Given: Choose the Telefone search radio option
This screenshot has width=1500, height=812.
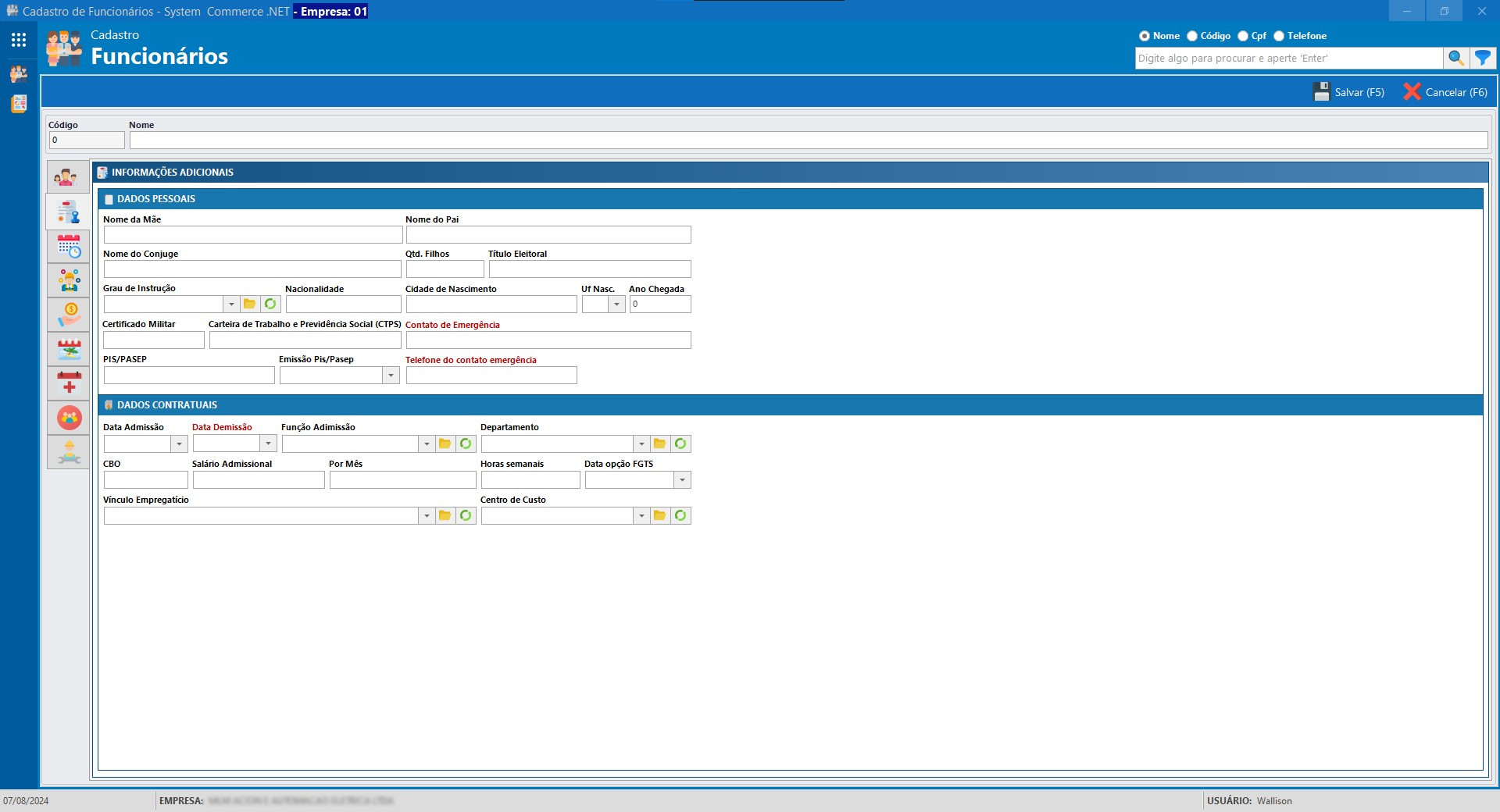Looking at the screenshot, I should click(x=1279, y=36).
